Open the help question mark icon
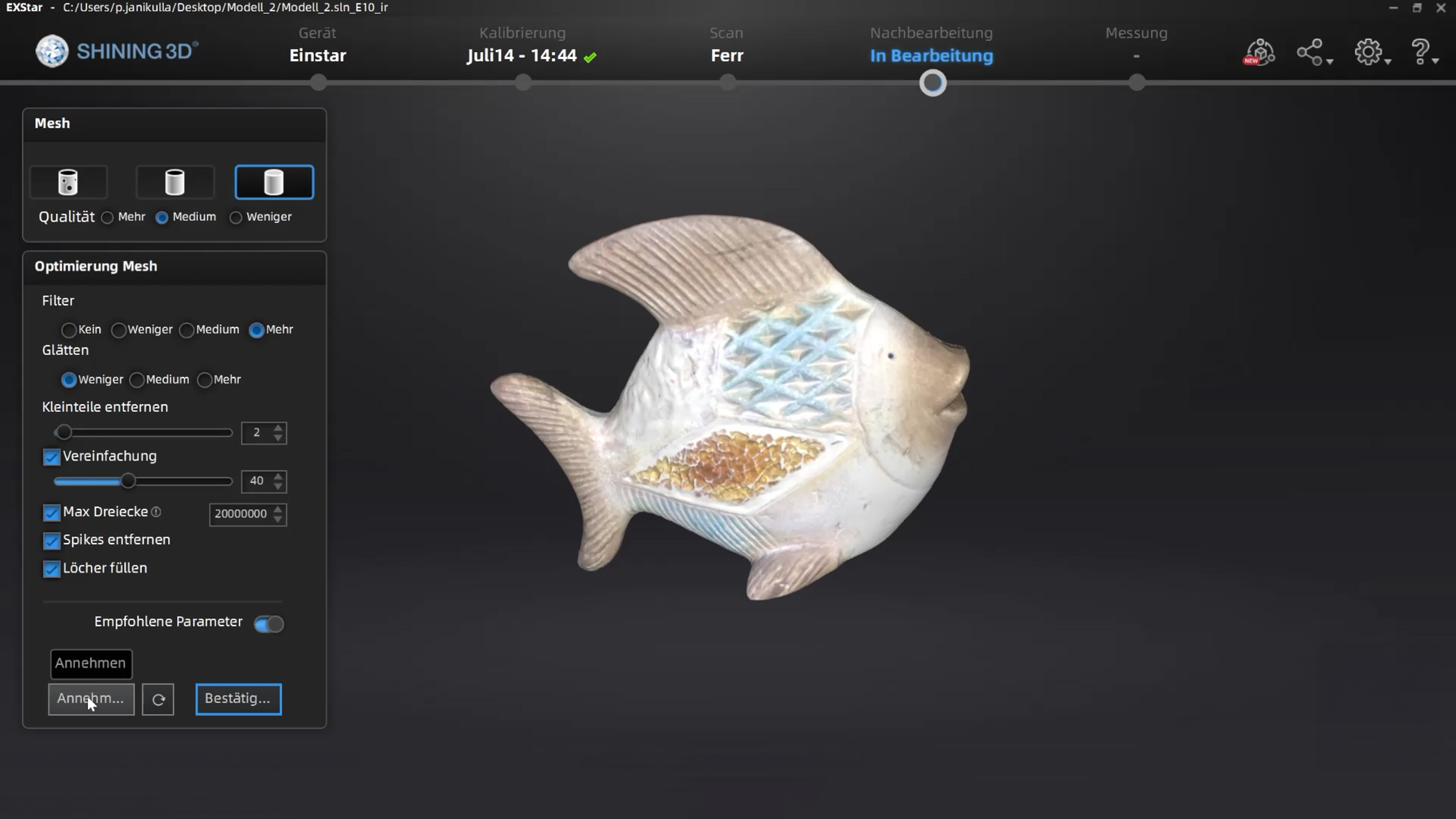Image resolution: width=1456 pixels, height=819 pixels. click(x=1420, y=52)
